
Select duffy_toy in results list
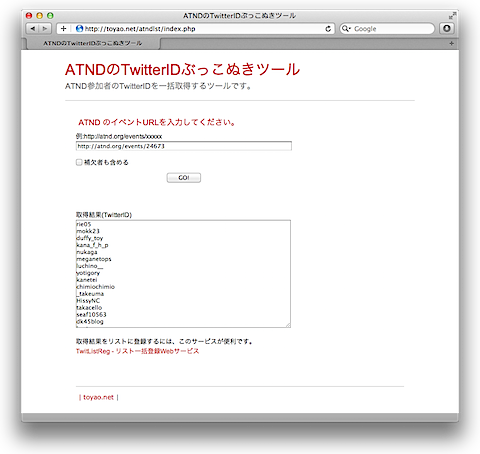[x=90, y=238]
